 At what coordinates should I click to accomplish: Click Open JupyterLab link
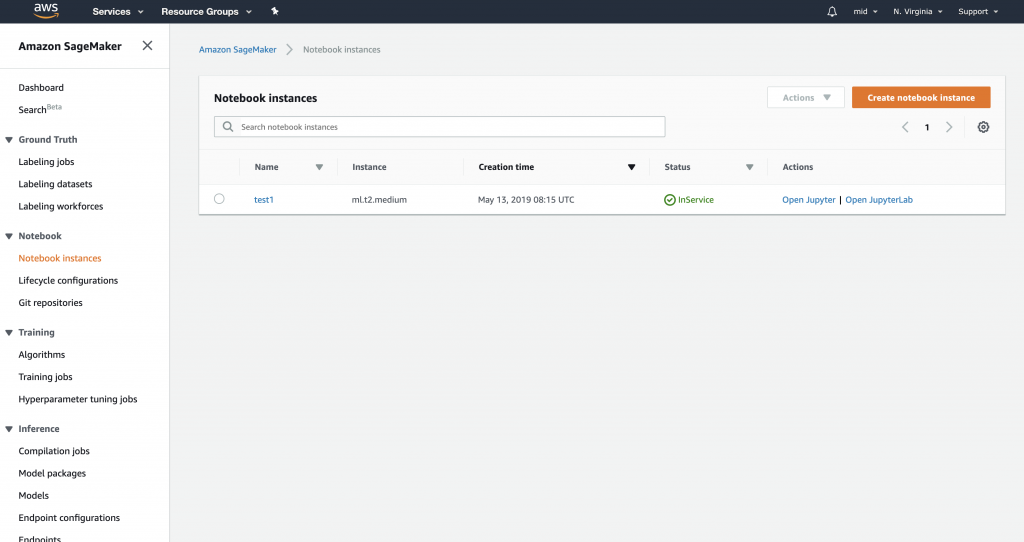point(879,200)
